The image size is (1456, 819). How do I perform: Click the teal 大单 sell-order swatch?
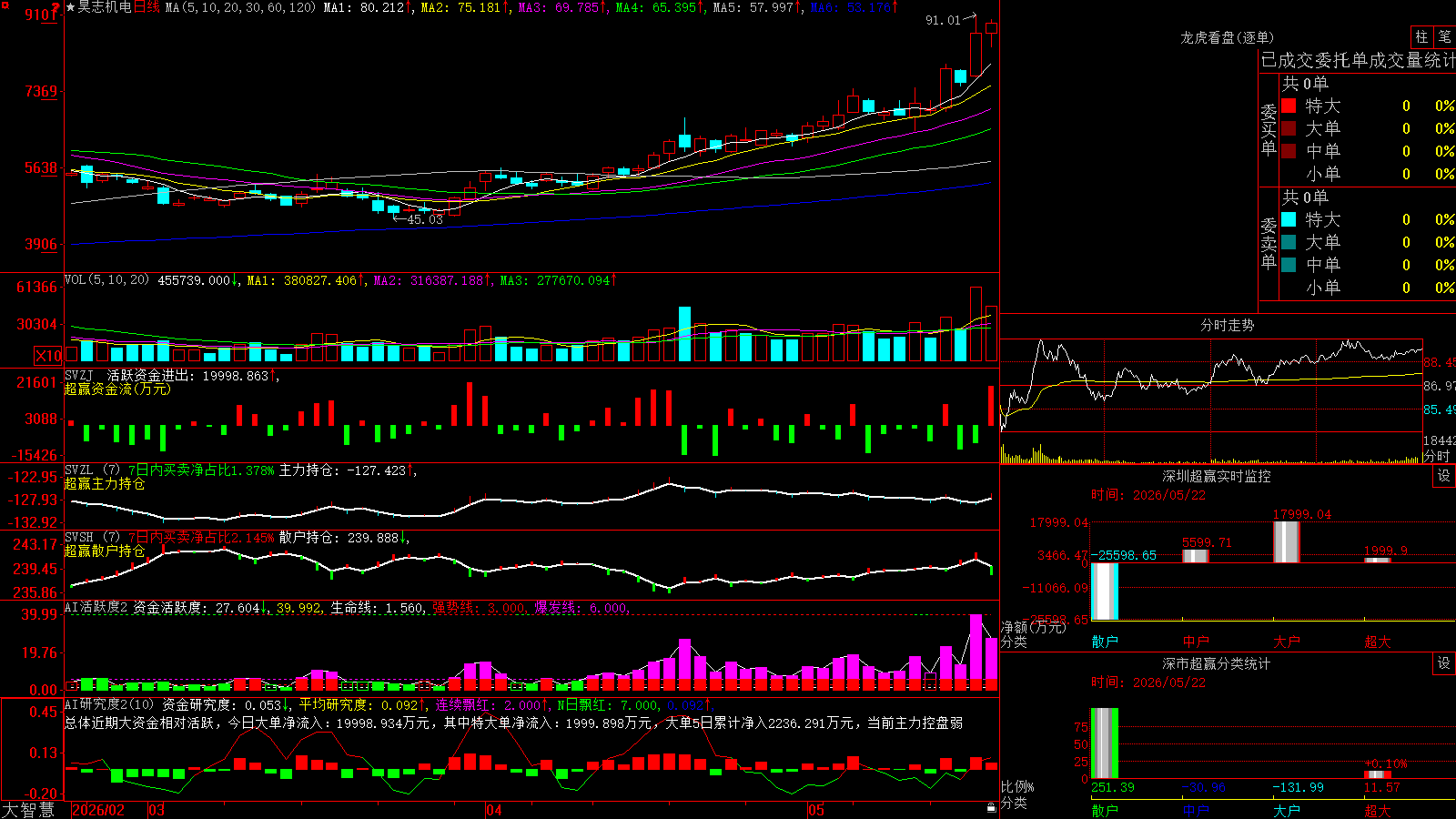click(1289, 242)
